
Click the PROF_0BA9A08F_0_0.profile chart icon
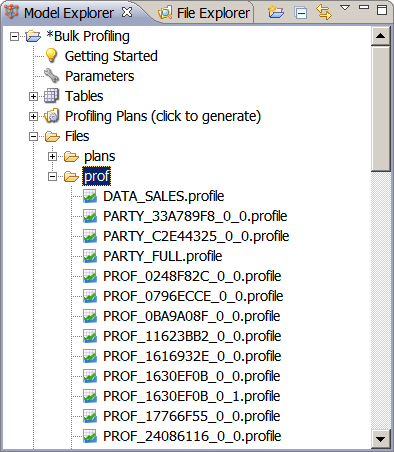[x=90, y=316]
